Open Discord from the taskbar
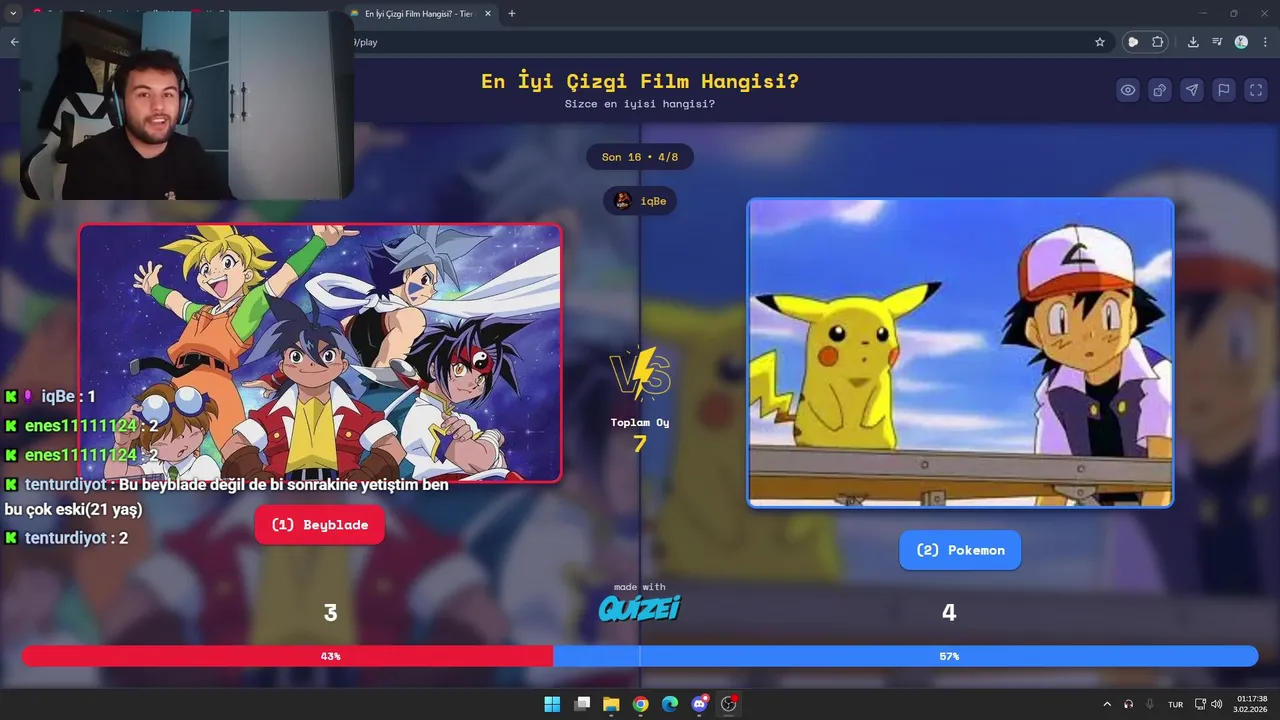 coord(699,704)
